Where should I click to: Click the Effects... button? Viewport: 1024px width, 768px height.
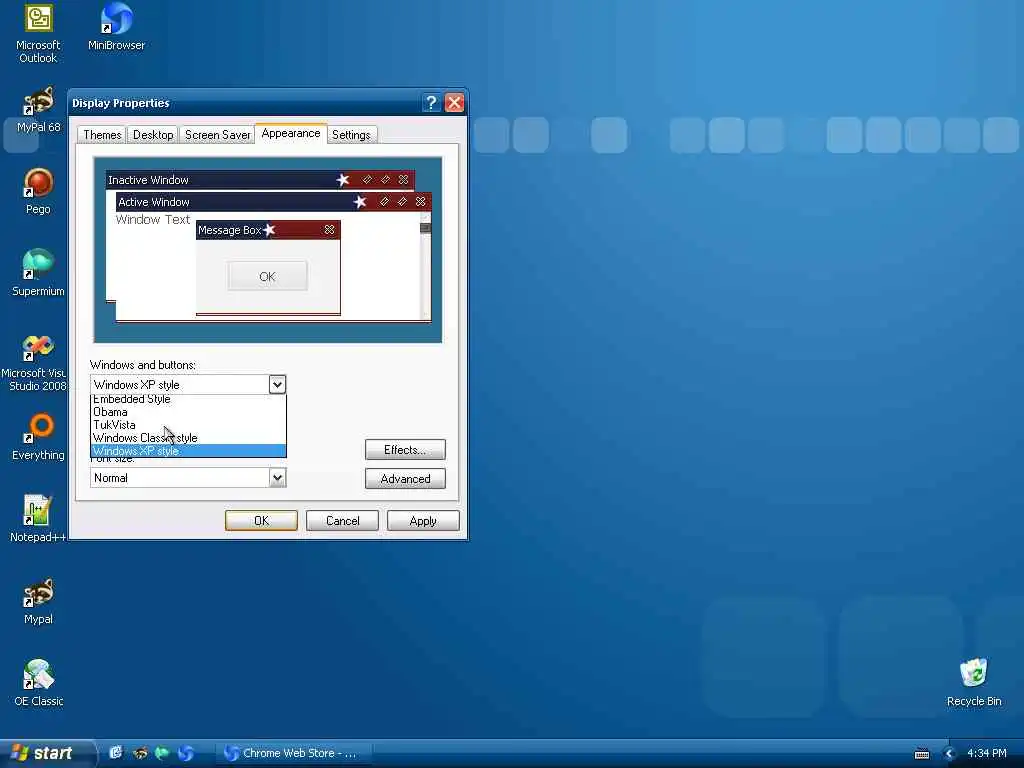[x=405, y=450]
